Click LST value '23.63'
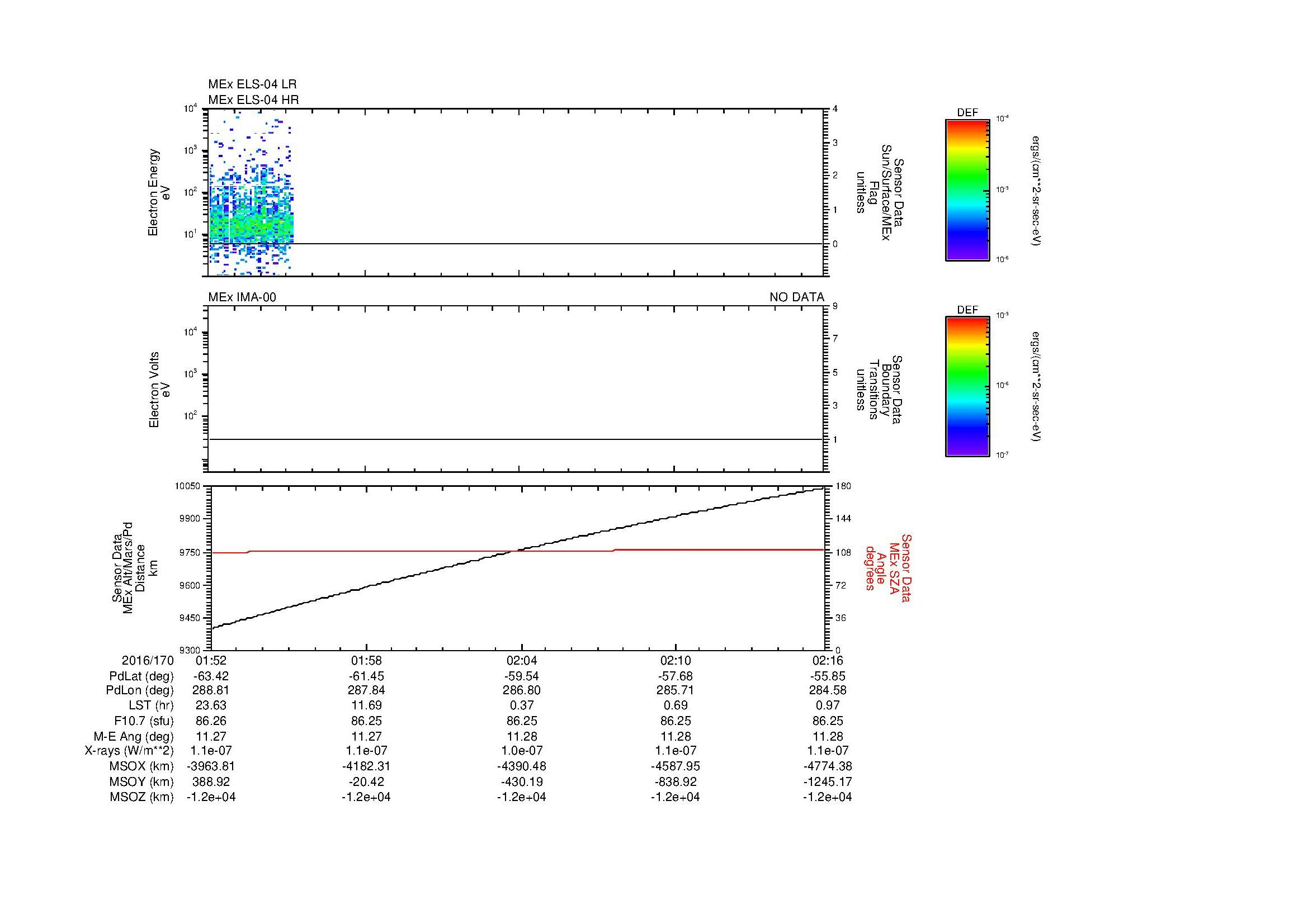The image size is (1308, 924). [211, 705]
